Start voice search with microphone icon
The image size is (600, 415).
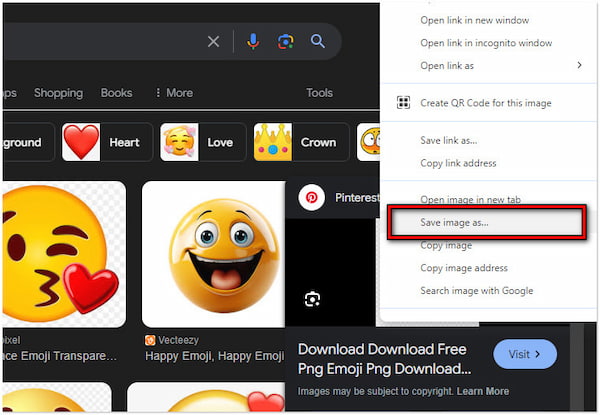coord(253,41)
